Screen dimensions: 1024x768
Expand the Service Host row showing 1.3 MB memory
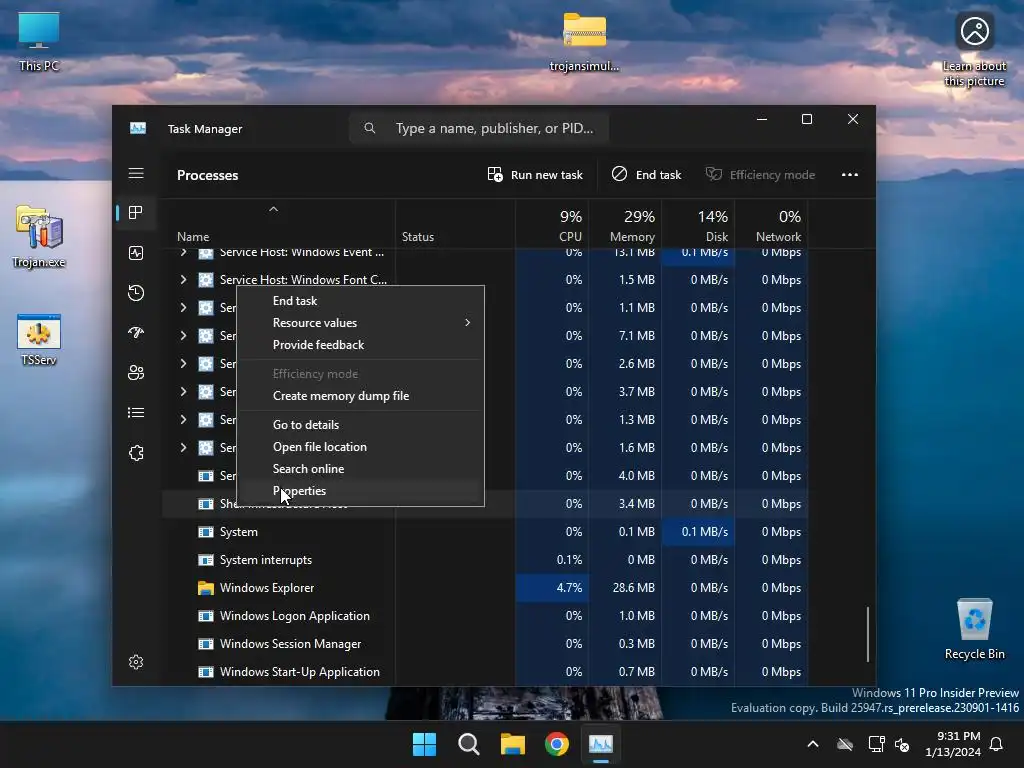tap(184, 419)
